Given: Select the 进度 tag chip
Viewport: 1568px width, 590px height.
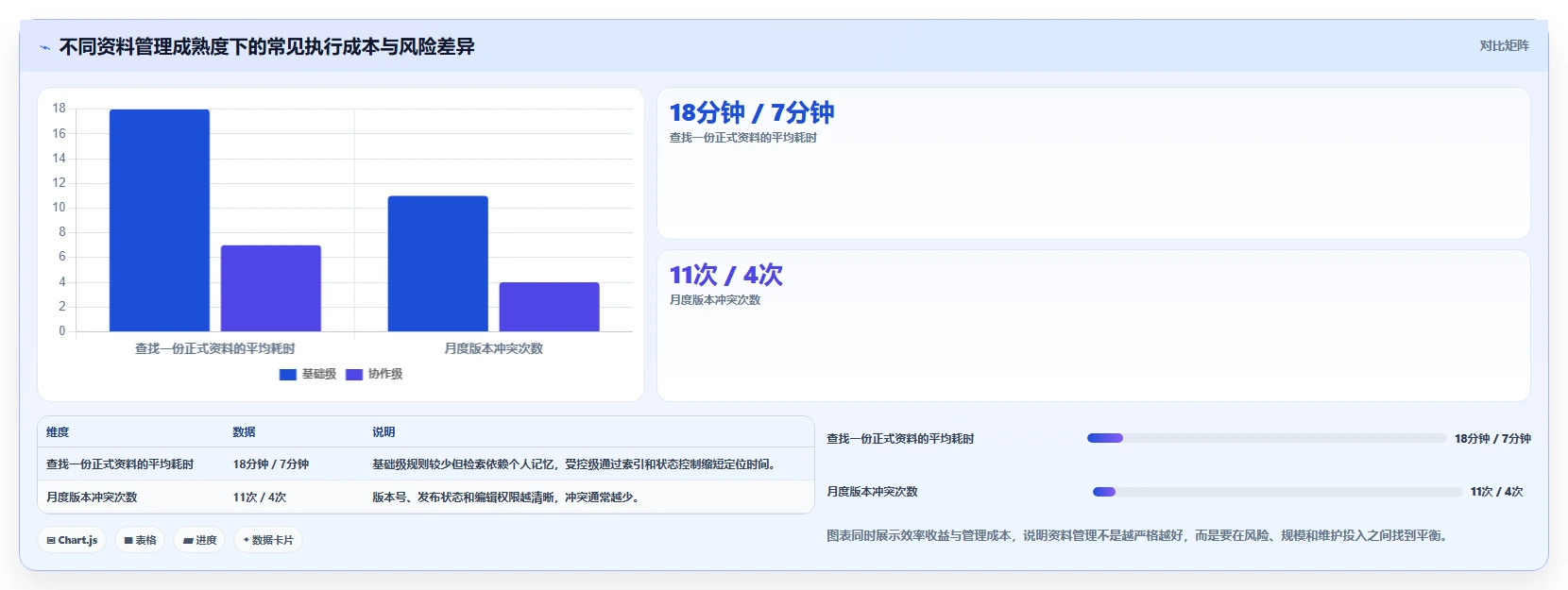Looking at the screenshot, I should 199,540.
